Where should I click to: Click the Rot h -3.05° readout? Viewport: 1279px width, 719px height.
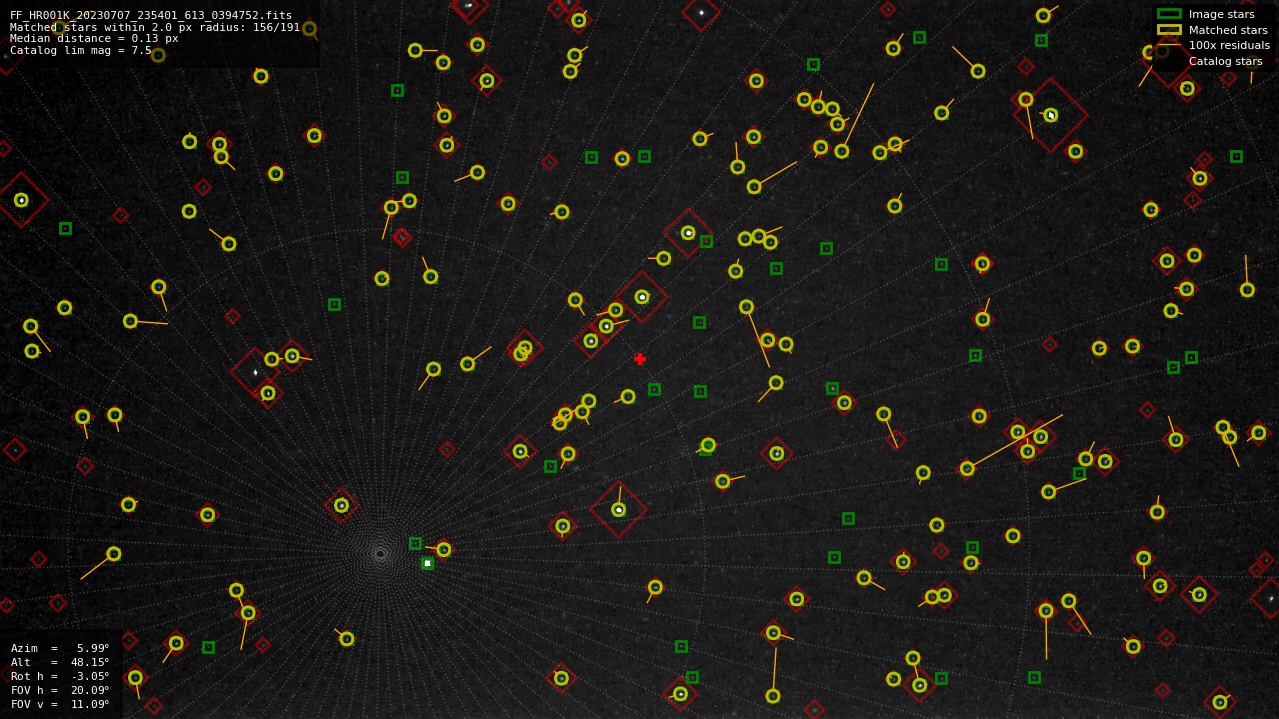60,676
